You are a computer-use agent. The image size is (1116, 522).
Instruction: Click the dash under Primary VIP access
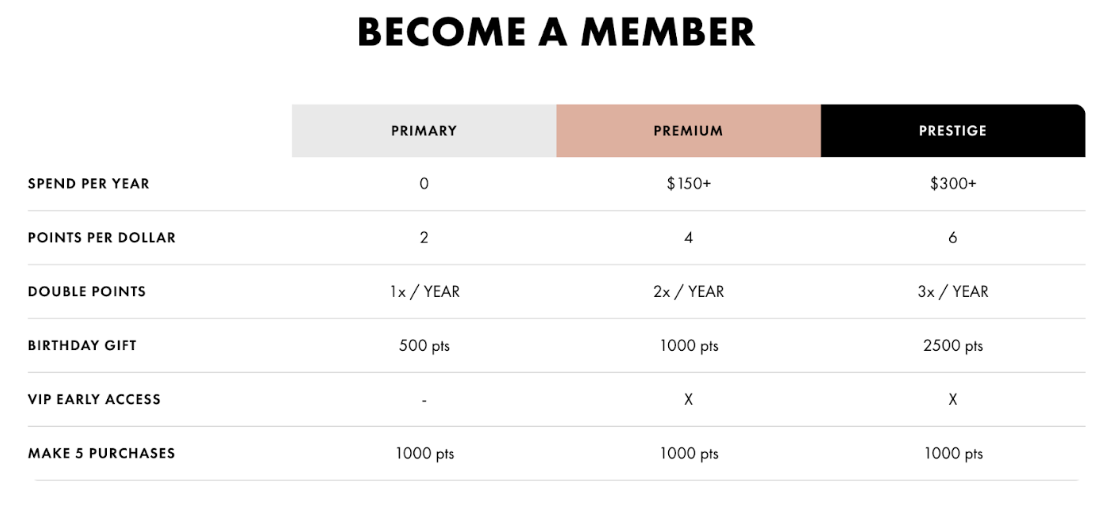point(424,401)
